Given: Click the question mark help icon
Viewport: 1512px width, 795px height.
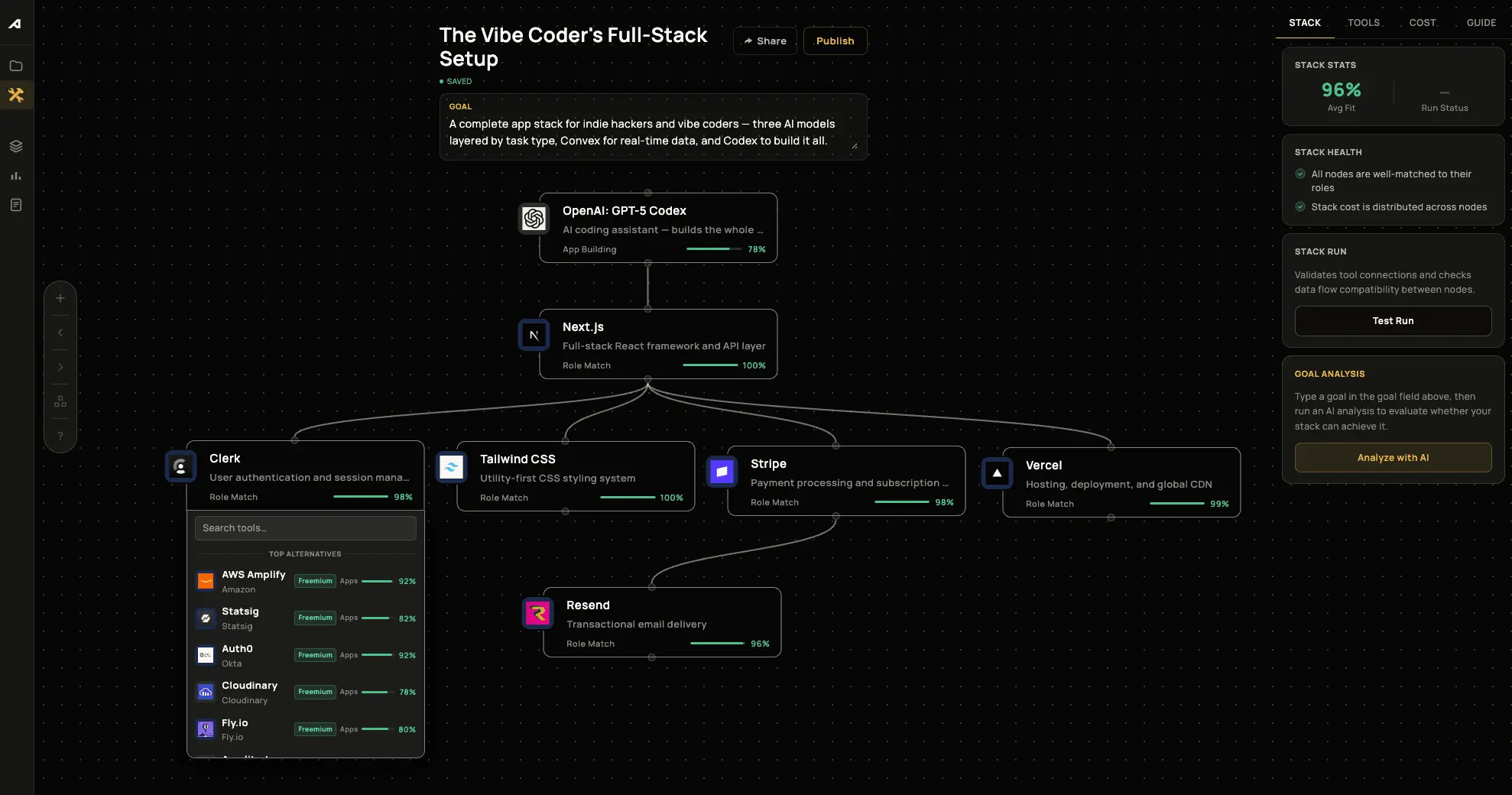Looking at the screenshot, I should pos(60,436).
